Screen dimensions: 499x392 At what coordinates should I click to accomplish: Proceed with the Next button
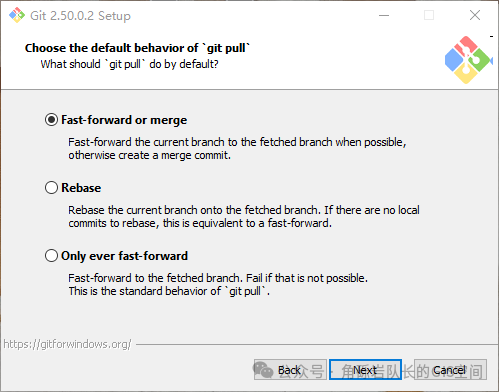pyautogui.click(x=365, y=370)
